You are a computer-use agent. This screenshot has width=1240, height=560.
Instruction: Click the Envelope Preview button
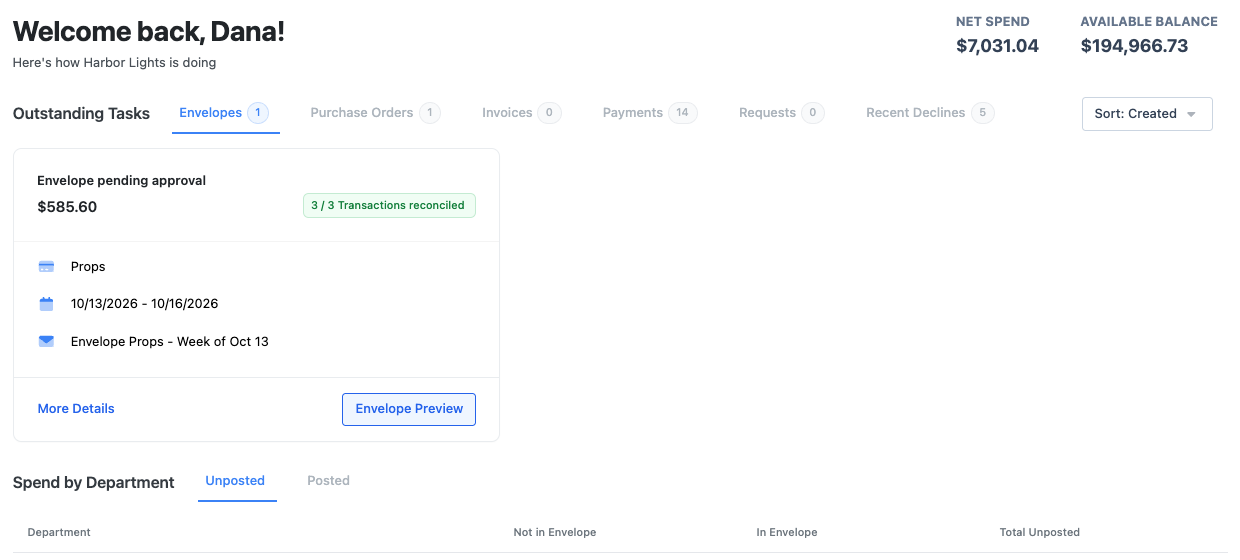pos(409,409)
